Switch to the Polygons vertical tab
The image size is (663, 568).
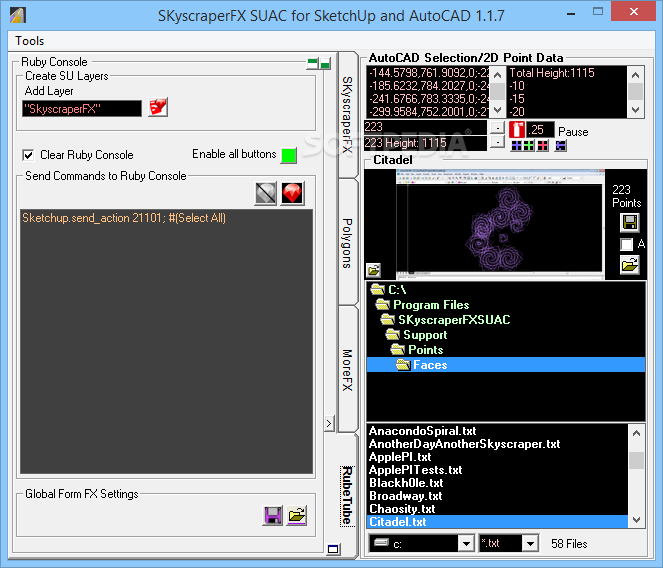(x=348, y=243)
